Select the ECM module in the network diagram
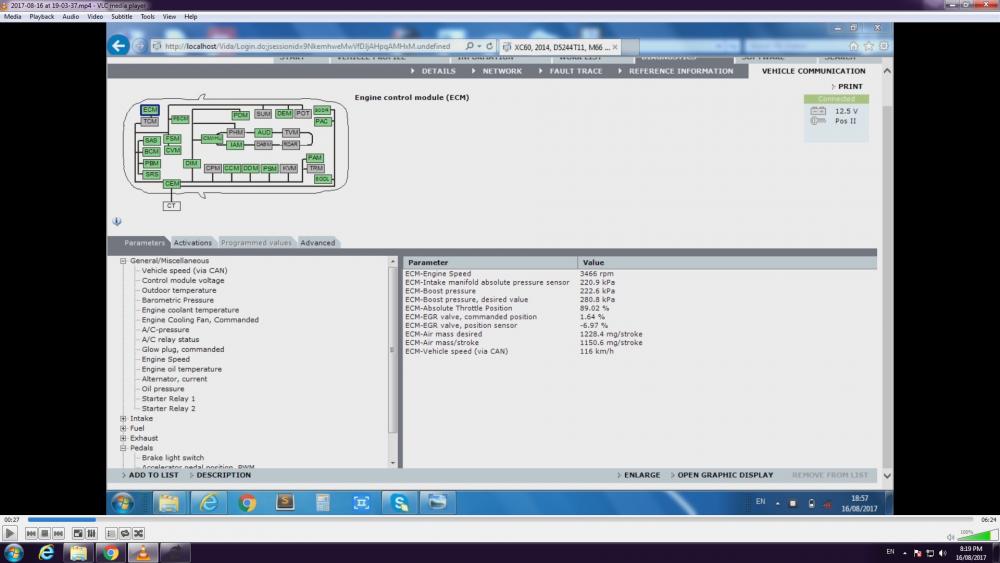The image size is (1000, 563). (150, 110)
